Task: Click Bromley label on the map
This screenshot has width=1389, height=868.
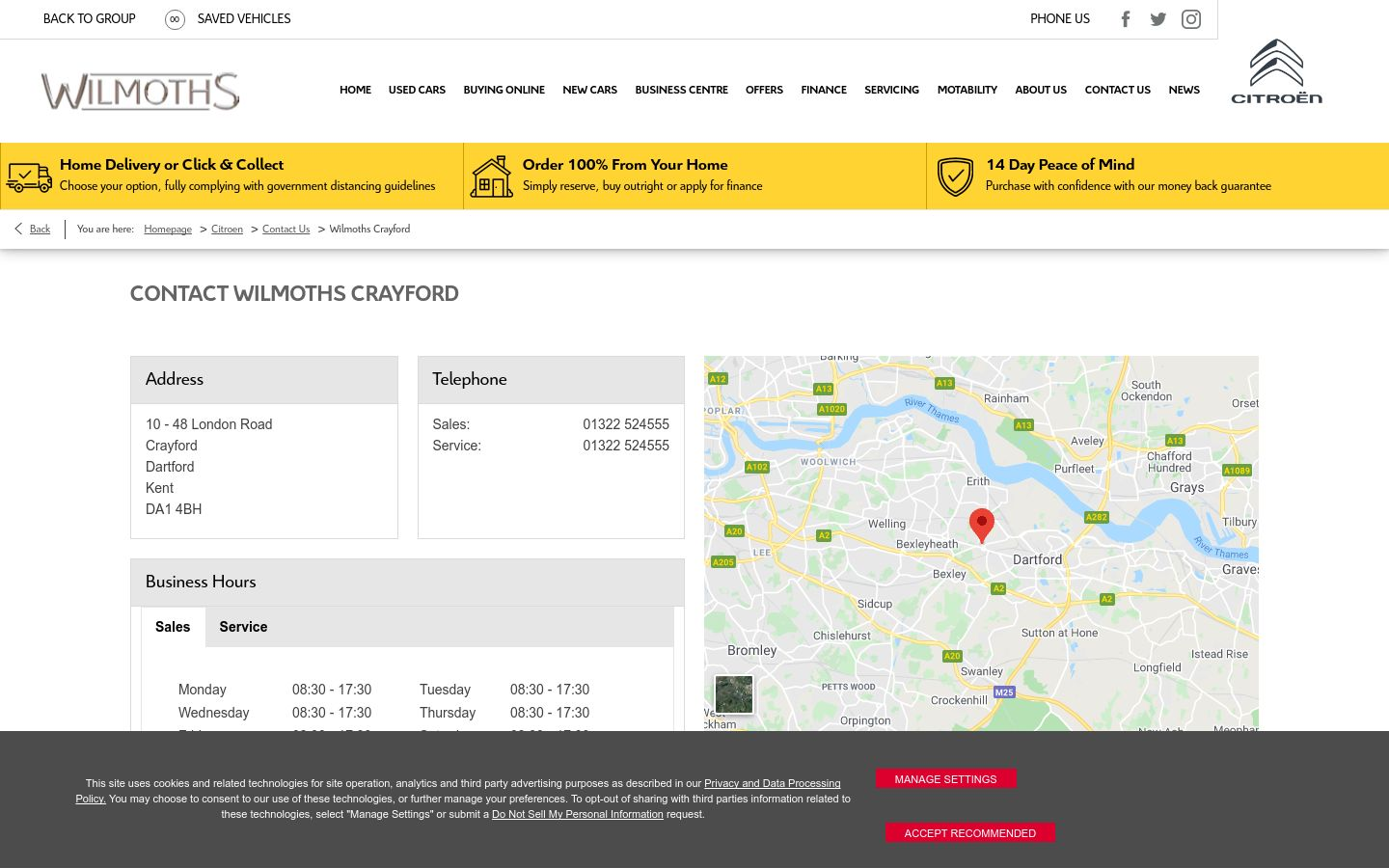Action: click(752, 651)
